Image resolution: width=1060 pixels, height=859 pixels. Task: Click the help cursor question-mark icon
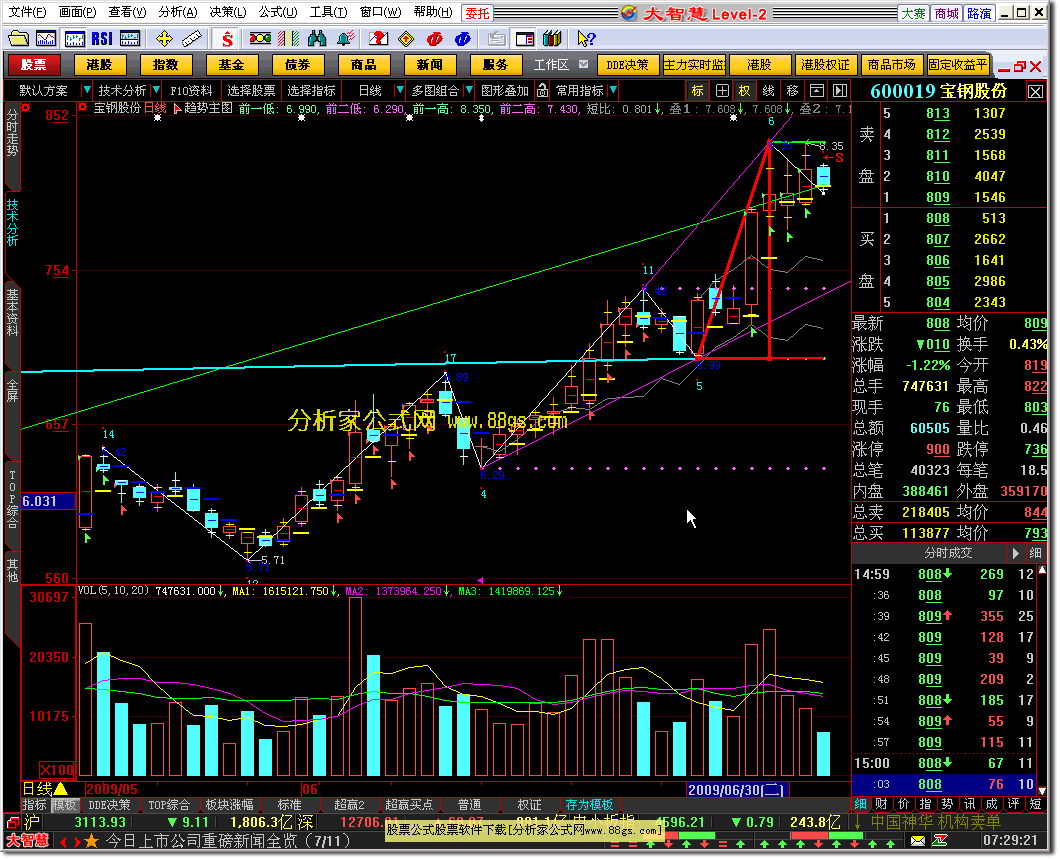tap(585, 39)
